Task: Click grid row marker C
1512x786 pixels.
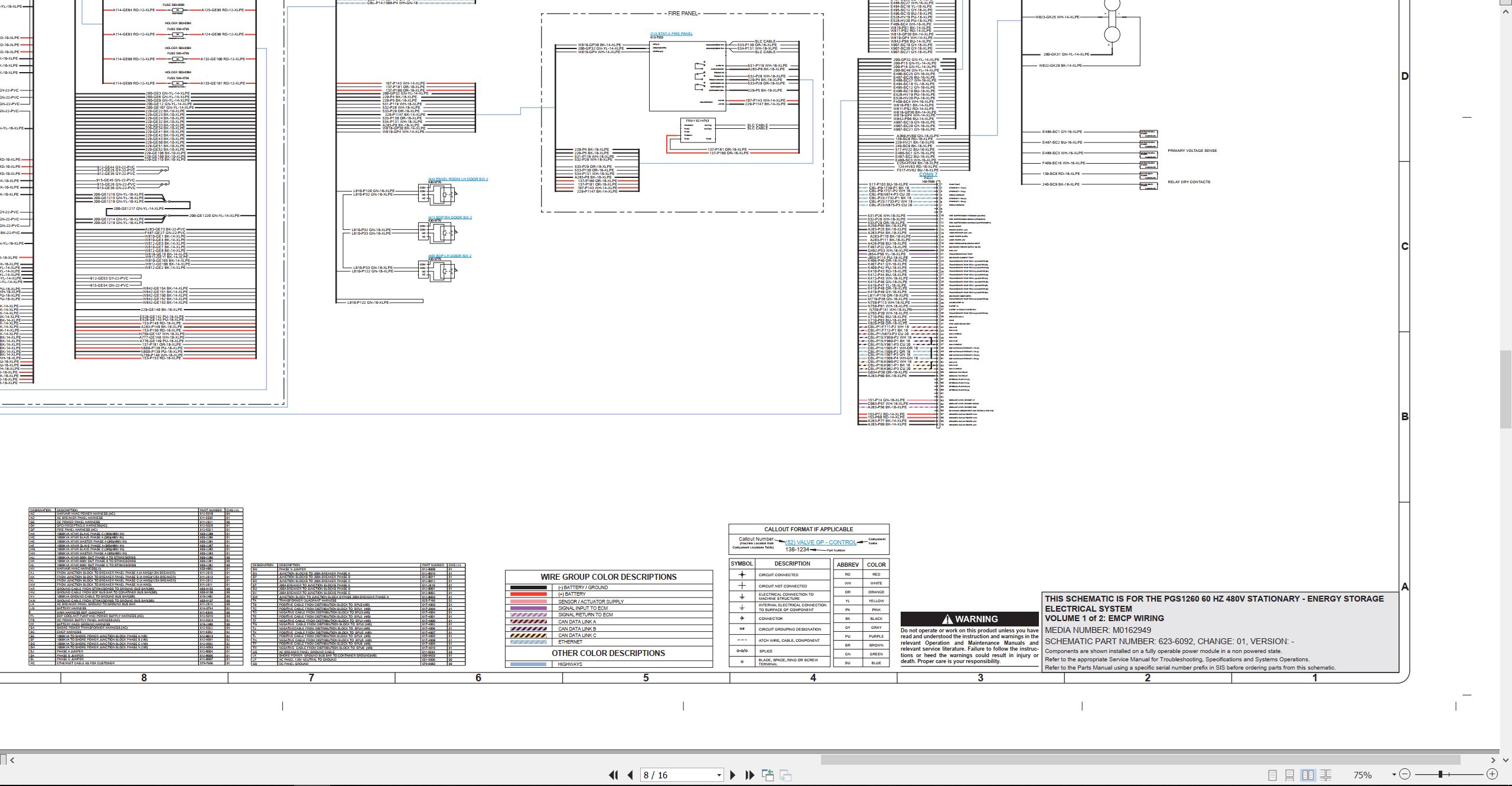Action: (1405, 246)
